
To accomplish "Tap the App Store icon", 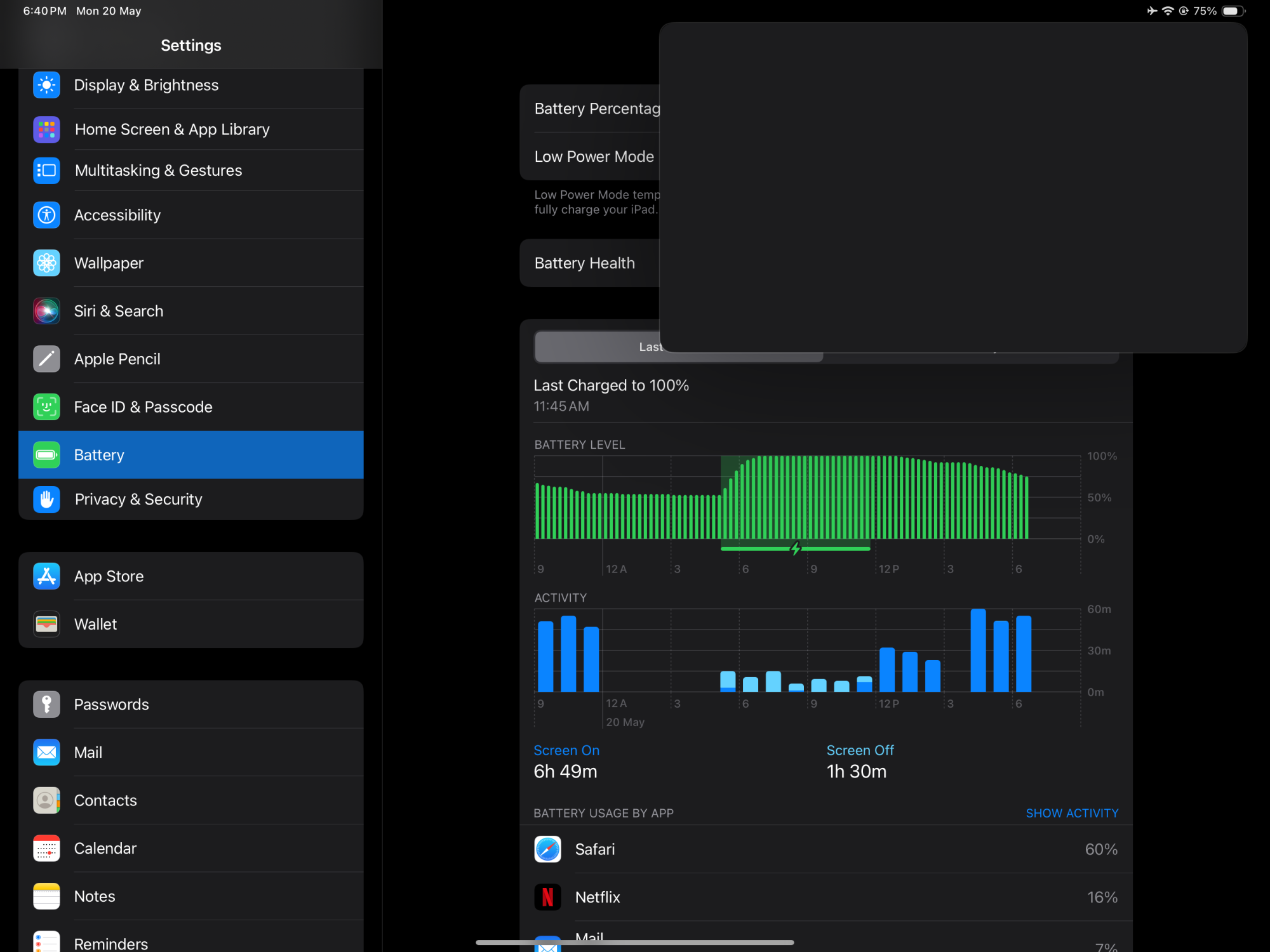I will (x=46, y=576).
